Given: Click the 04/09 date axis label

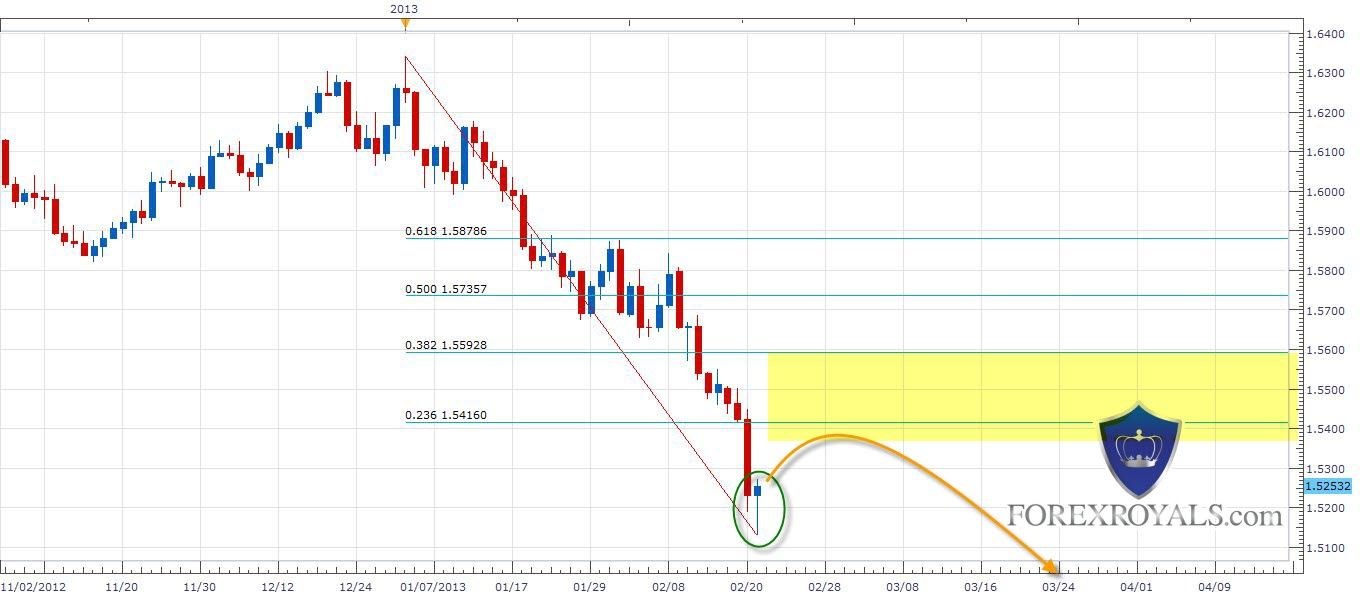Looking at the screenshot, I should [x=1215, y=586].
